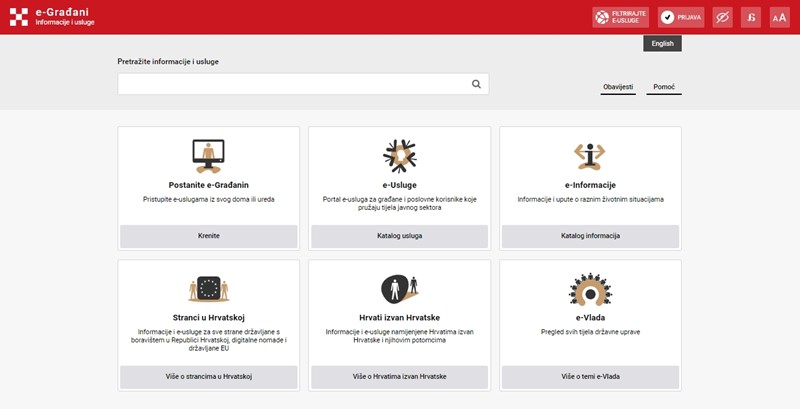800x409 pixels.
Task: Toggle larger text size with the AA button
Action: [x=779, y=17]
